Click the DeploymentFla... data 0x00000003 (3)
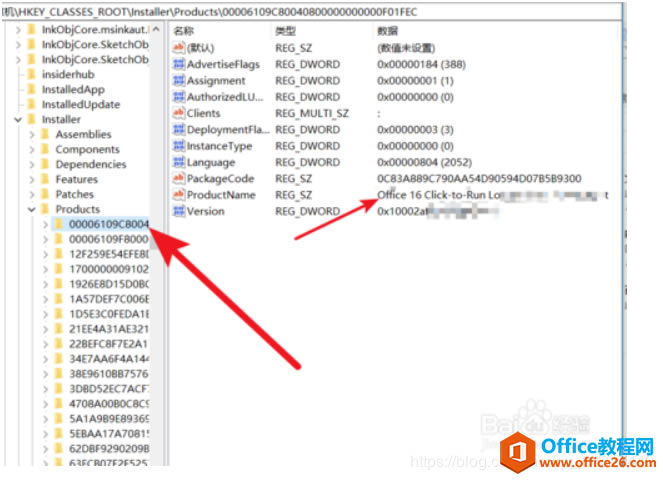Image resolution: width=663 pixels, height=480 pixels. tap(415, 130)
